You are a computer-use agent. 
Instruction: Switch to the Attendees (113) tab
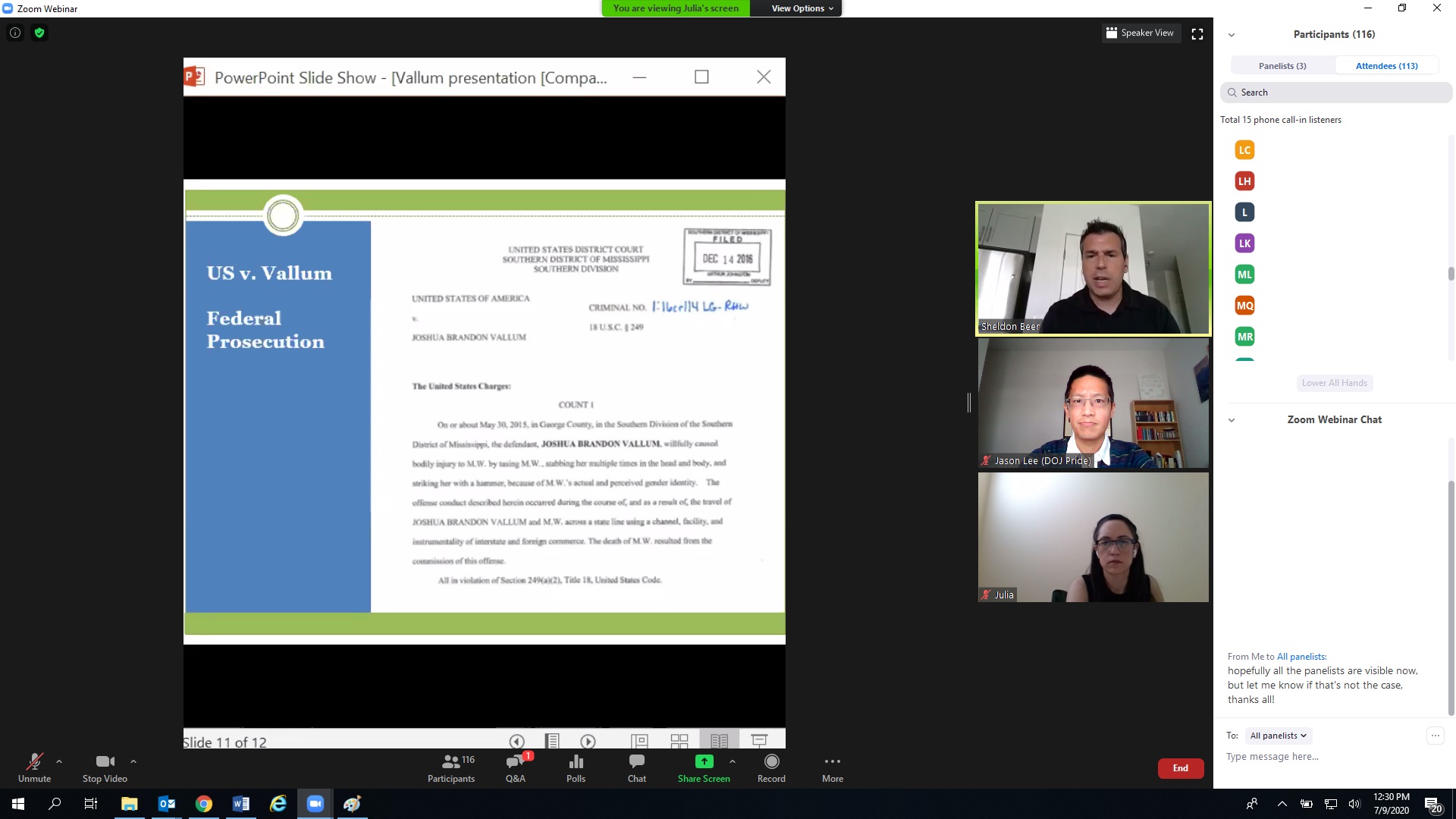pos(1386,66)
